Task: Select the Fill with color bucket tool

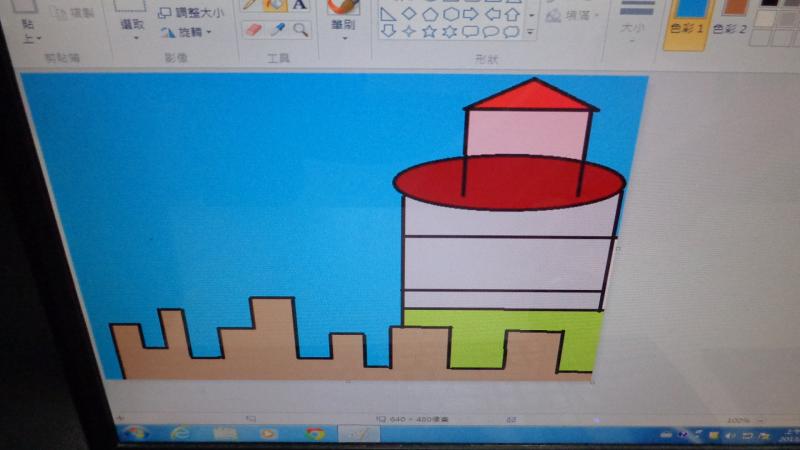Action: (x=276, y=5)
